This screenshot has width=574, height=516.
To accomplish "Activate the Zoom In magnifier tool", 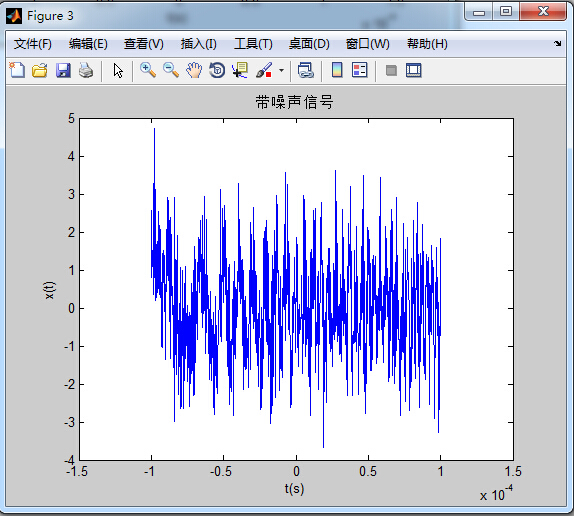I will (148, 70).
